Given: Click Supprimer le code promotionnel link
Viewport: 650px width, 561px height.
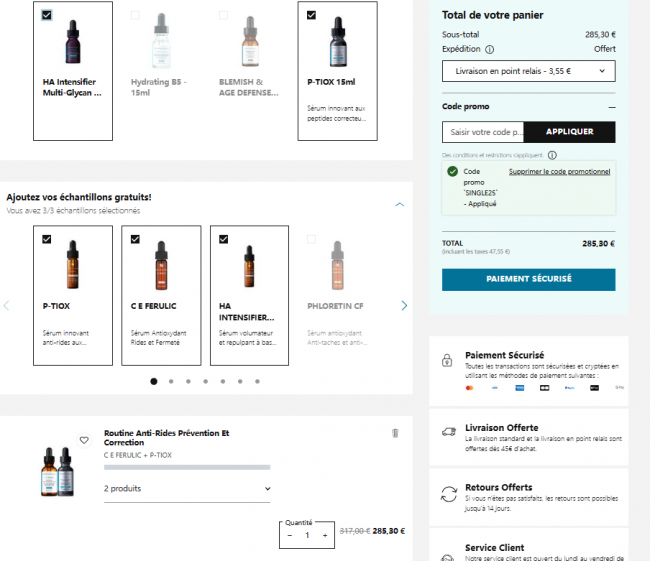Looking at the screenshot, I should (x=559, y=171).
